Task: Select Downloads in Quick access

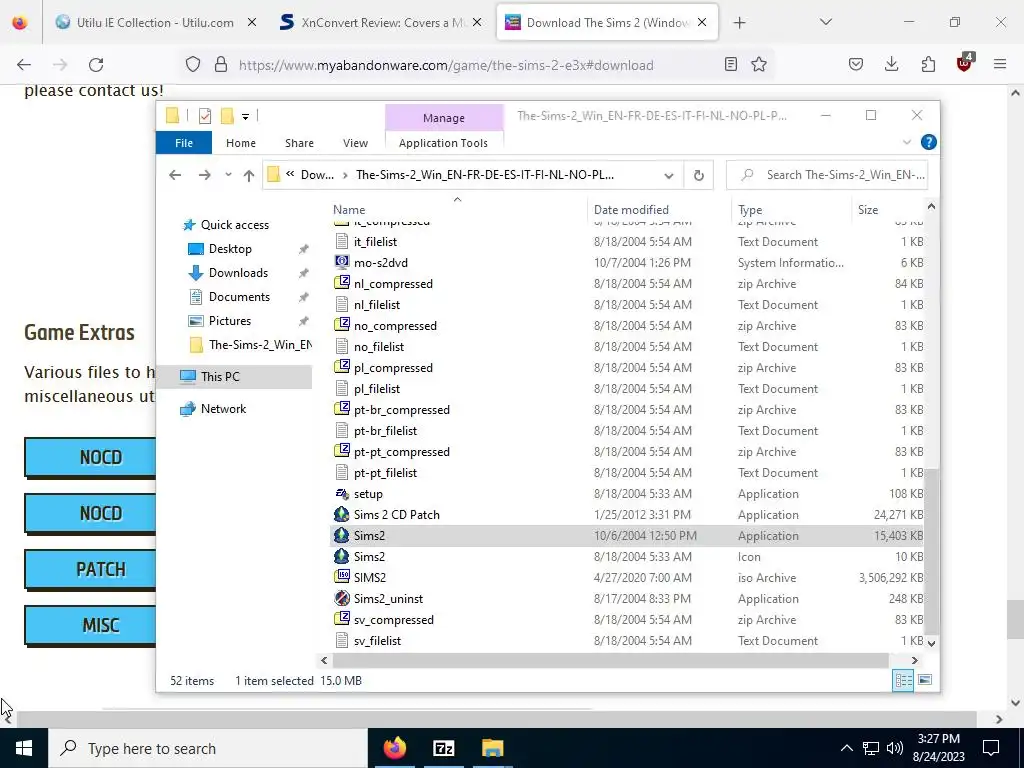Action: pyautogui.click(x=238, y=273)
